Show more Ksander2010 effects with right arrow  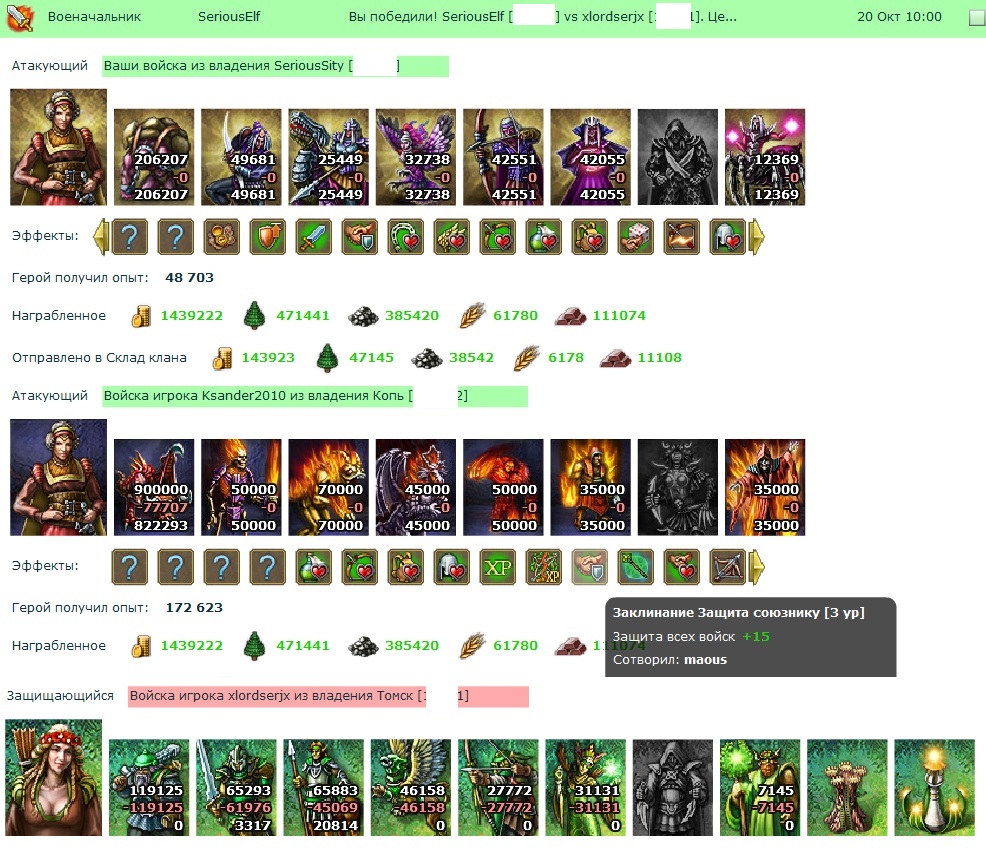[758, 567]
